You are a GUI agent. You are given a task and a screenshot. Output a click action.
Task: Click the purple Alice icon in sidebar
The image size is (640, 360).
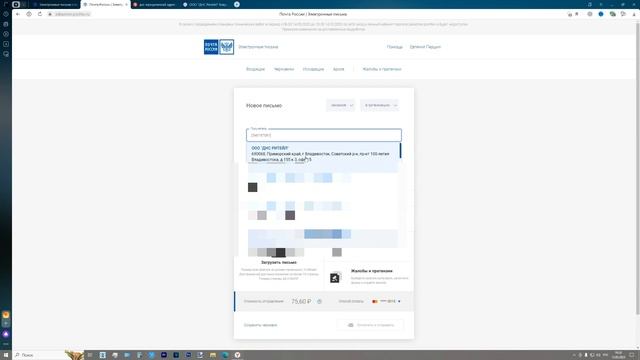coord(6,334)
